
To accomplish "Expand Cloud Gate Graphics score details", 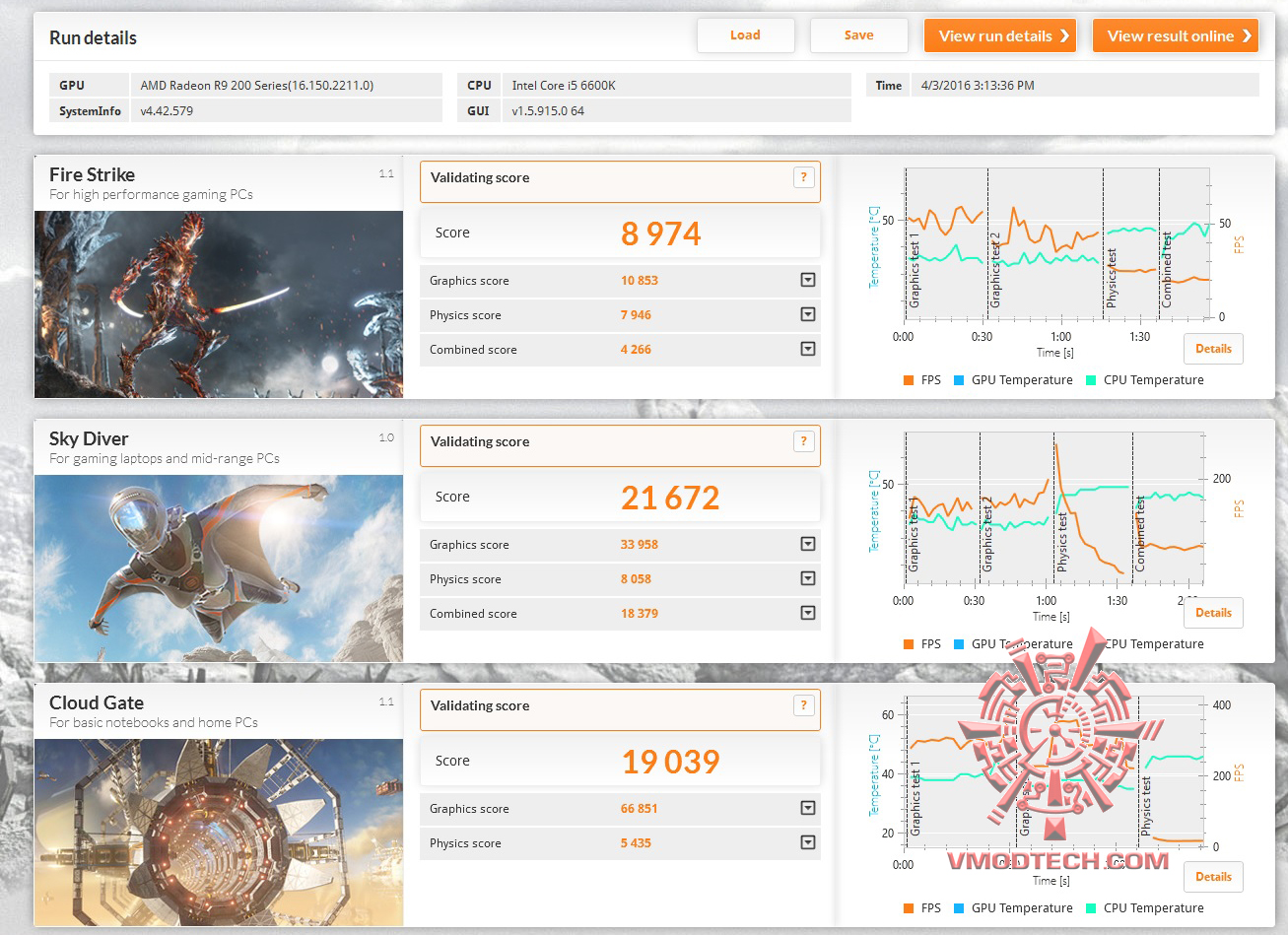I will coord(808,809).
